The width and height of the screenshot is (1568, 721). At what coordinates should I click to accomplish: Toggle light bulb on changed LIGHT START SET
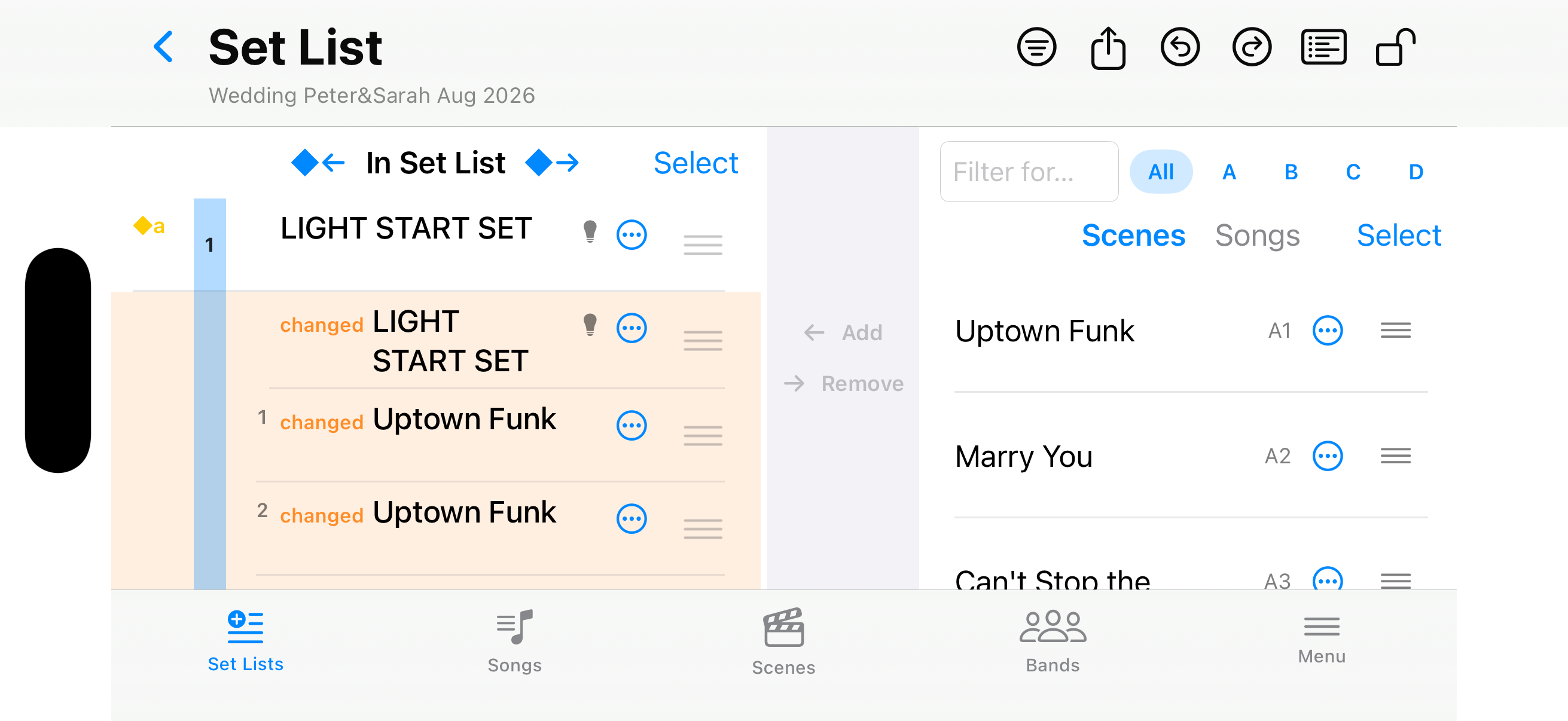pyautogui.click(x=590, y=325)
